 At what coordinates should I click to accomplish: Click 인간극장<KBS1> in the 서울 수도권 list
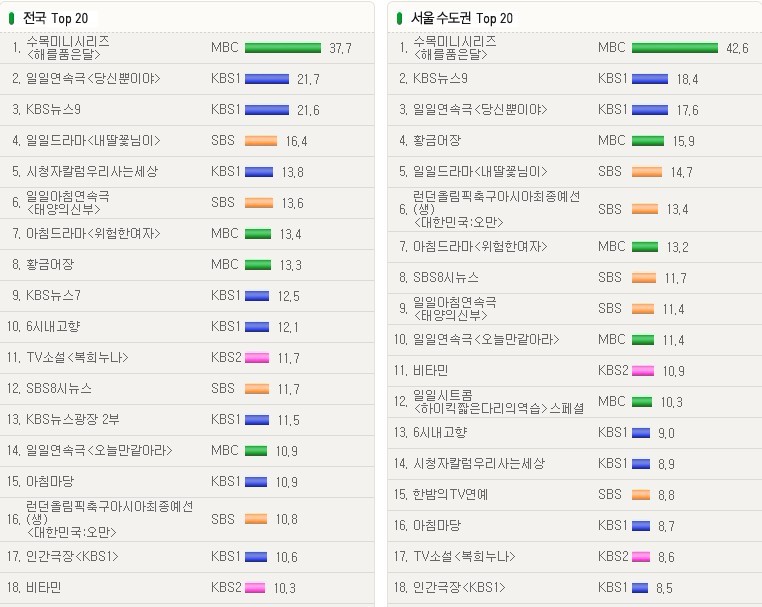459,588
